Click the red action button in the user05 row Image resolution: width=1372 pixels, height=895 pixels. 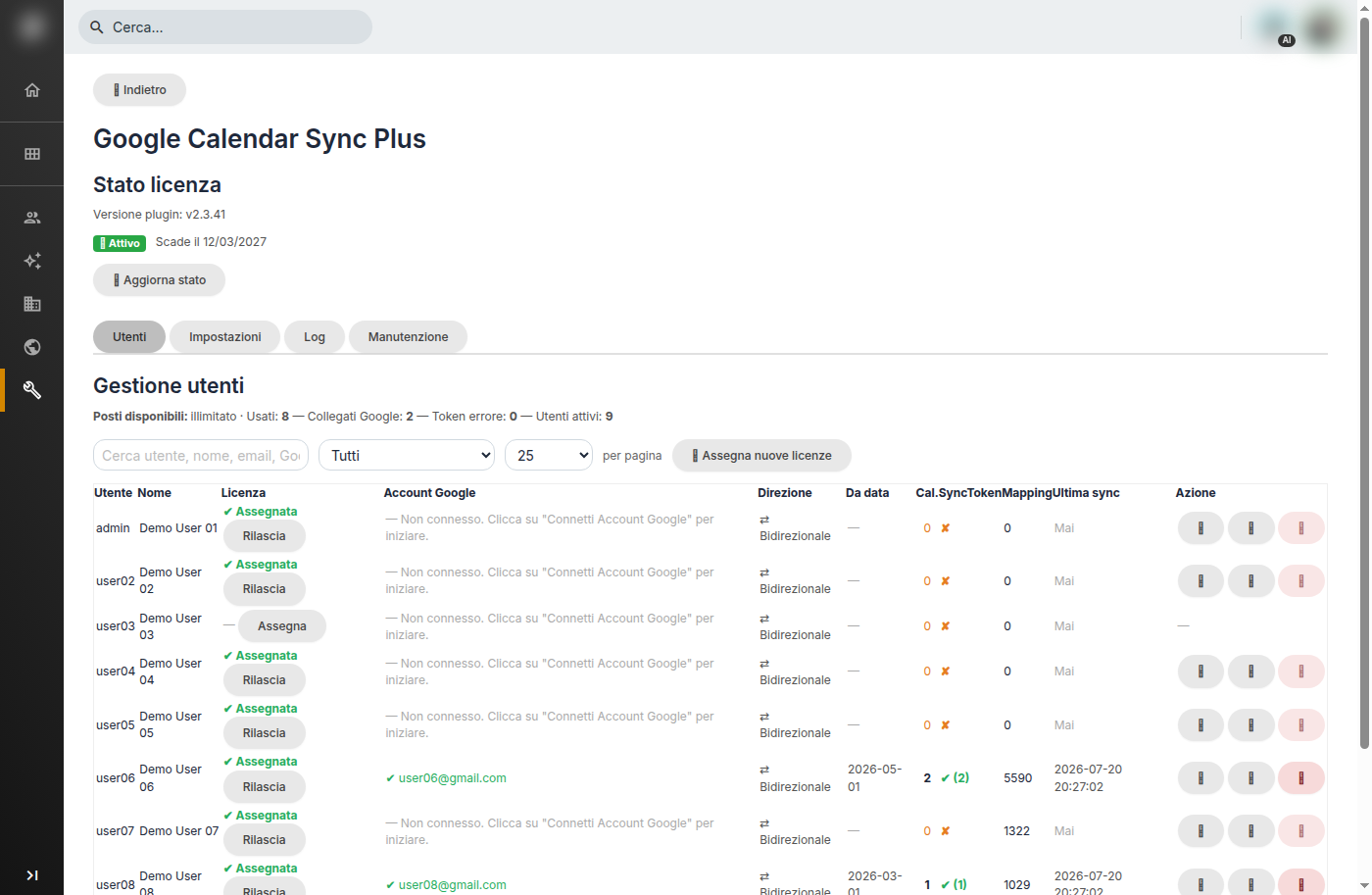tap(1301, 725)
